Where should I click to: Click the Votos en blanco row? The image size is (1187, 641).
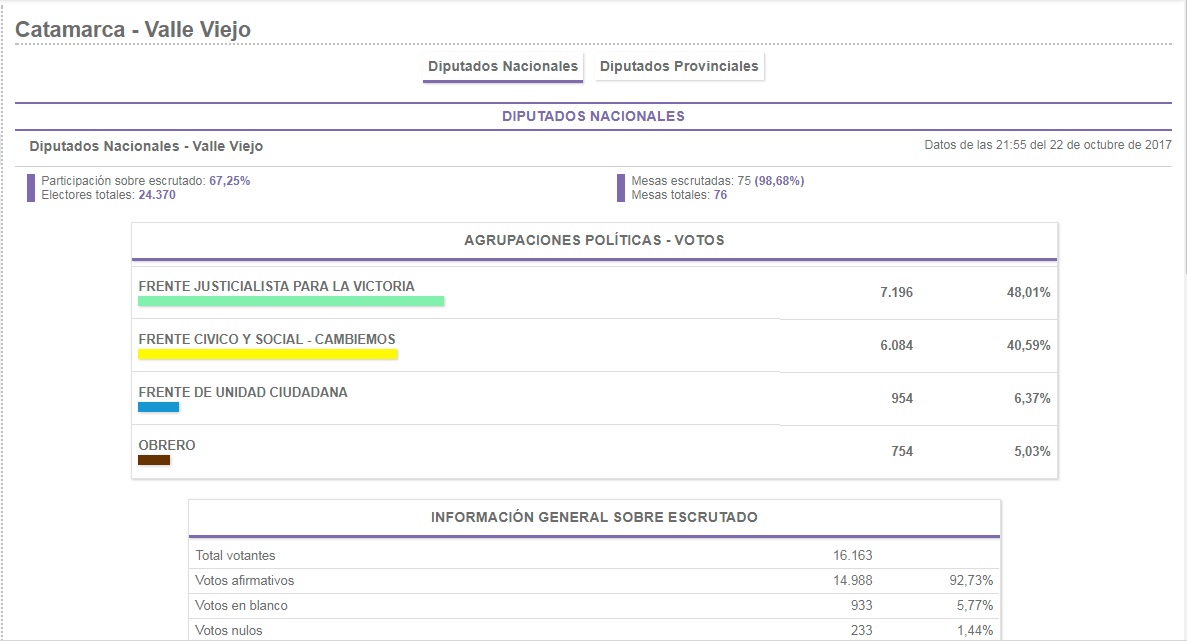(594, 605)
